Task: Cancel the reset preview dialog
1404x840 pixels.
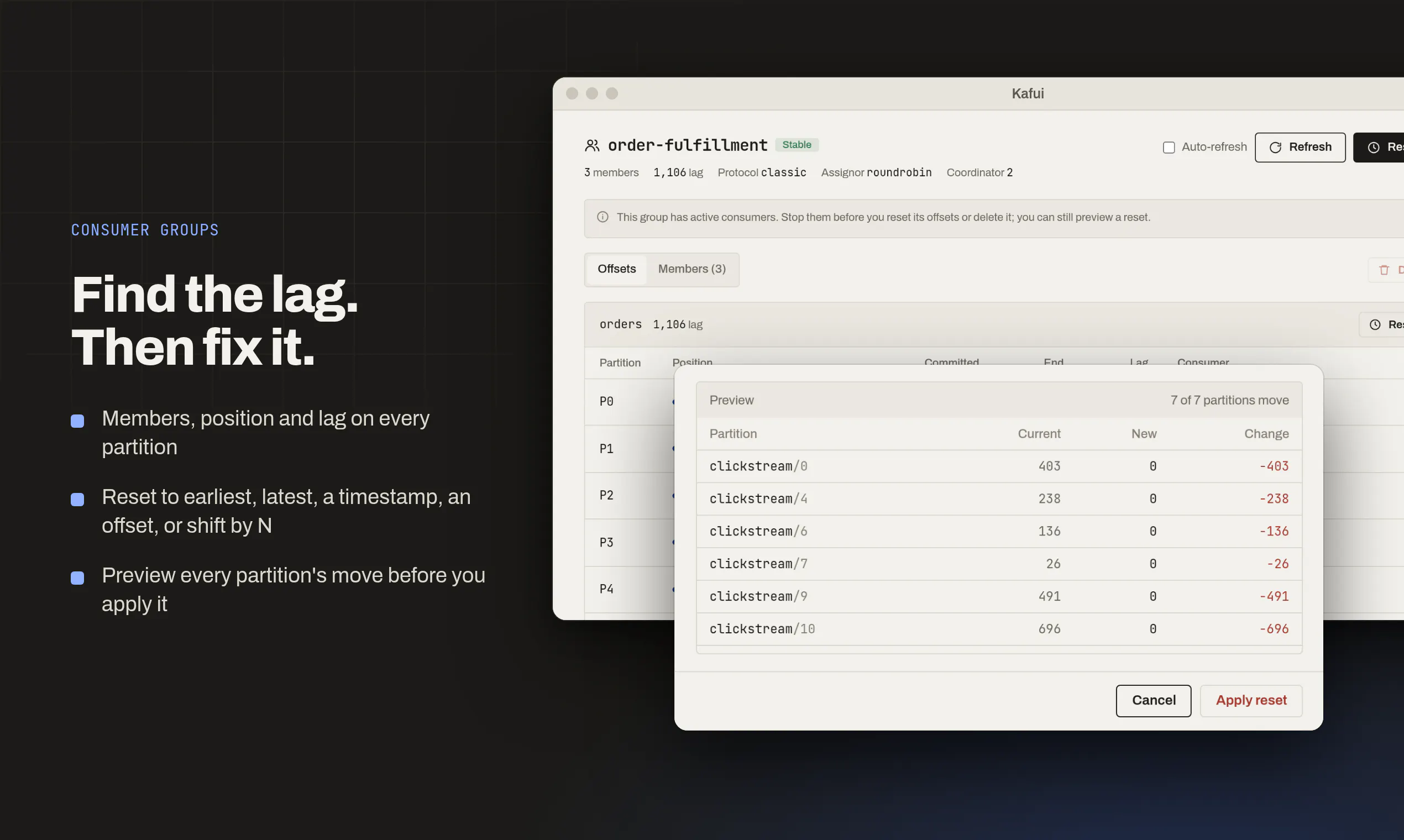Action: click(x=1153, y=701)
